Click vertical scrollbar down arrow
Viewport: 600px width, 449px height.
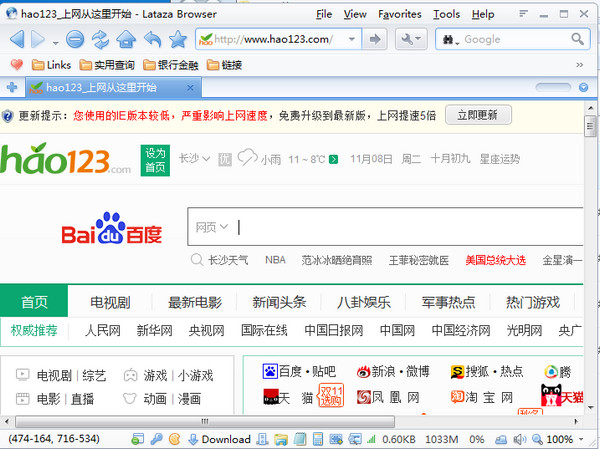pos(590,407)
